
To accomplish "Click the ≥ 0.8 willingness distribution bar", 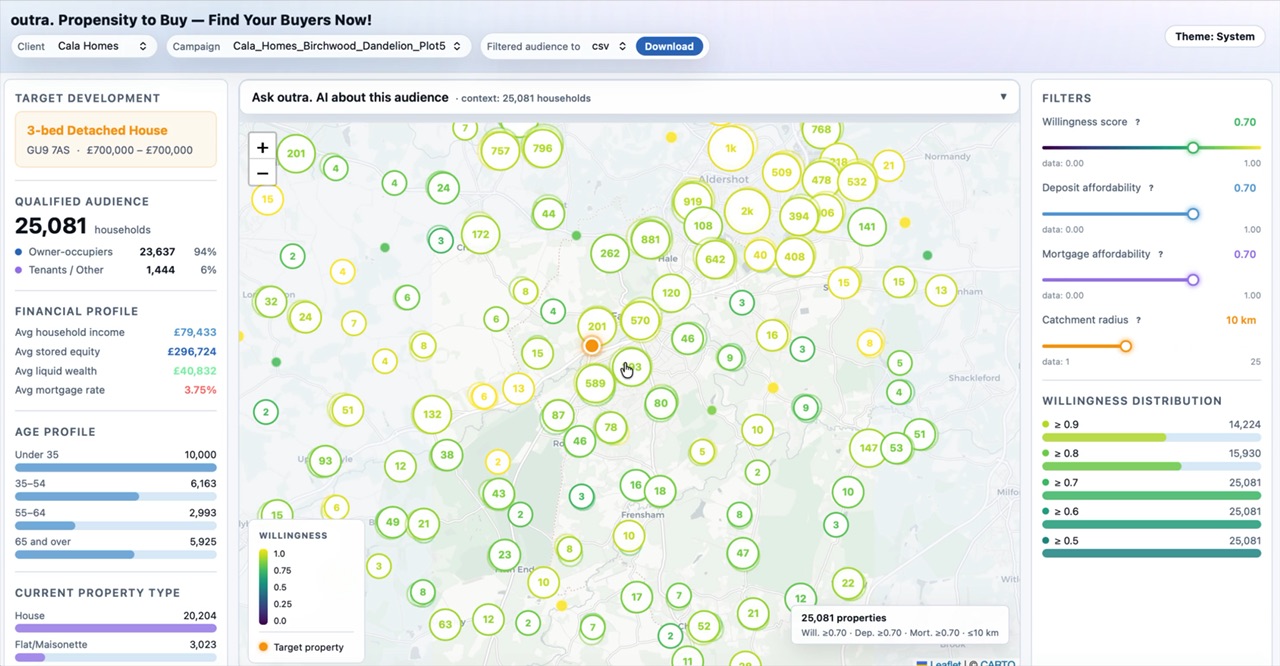I will point(1152,467).
